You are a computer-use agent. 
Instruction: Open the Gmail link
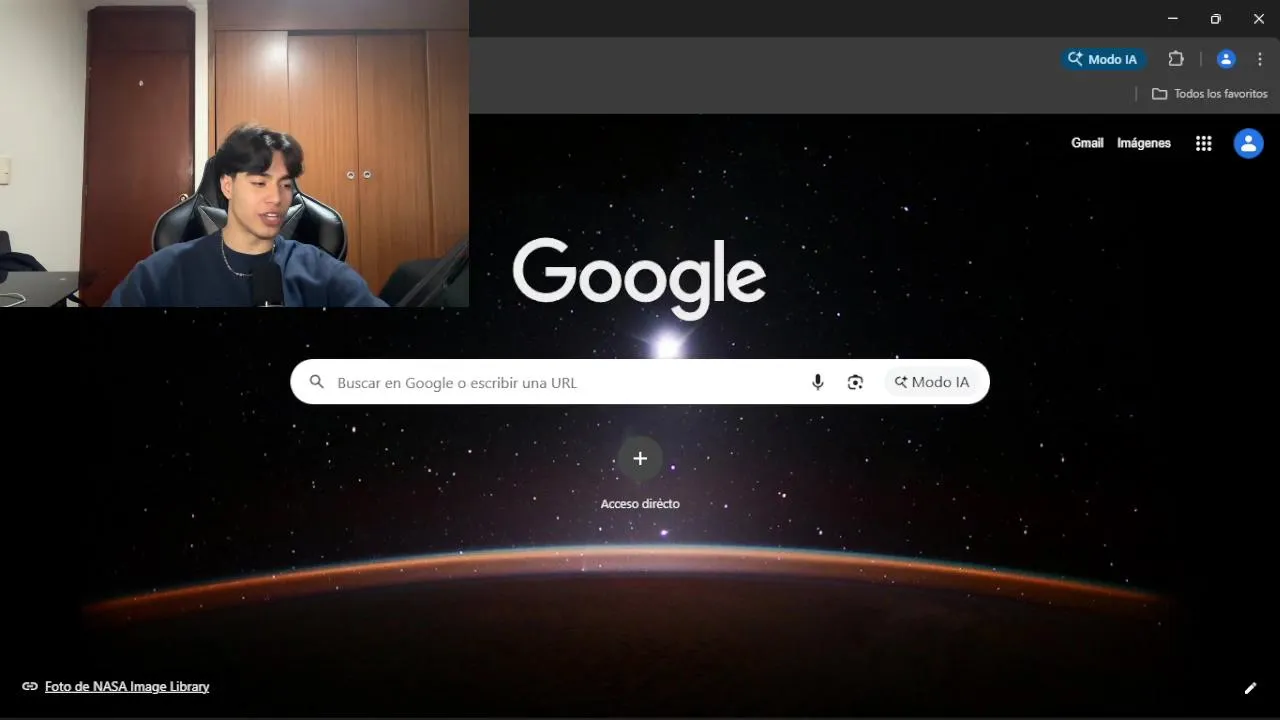pos(1087,143)
